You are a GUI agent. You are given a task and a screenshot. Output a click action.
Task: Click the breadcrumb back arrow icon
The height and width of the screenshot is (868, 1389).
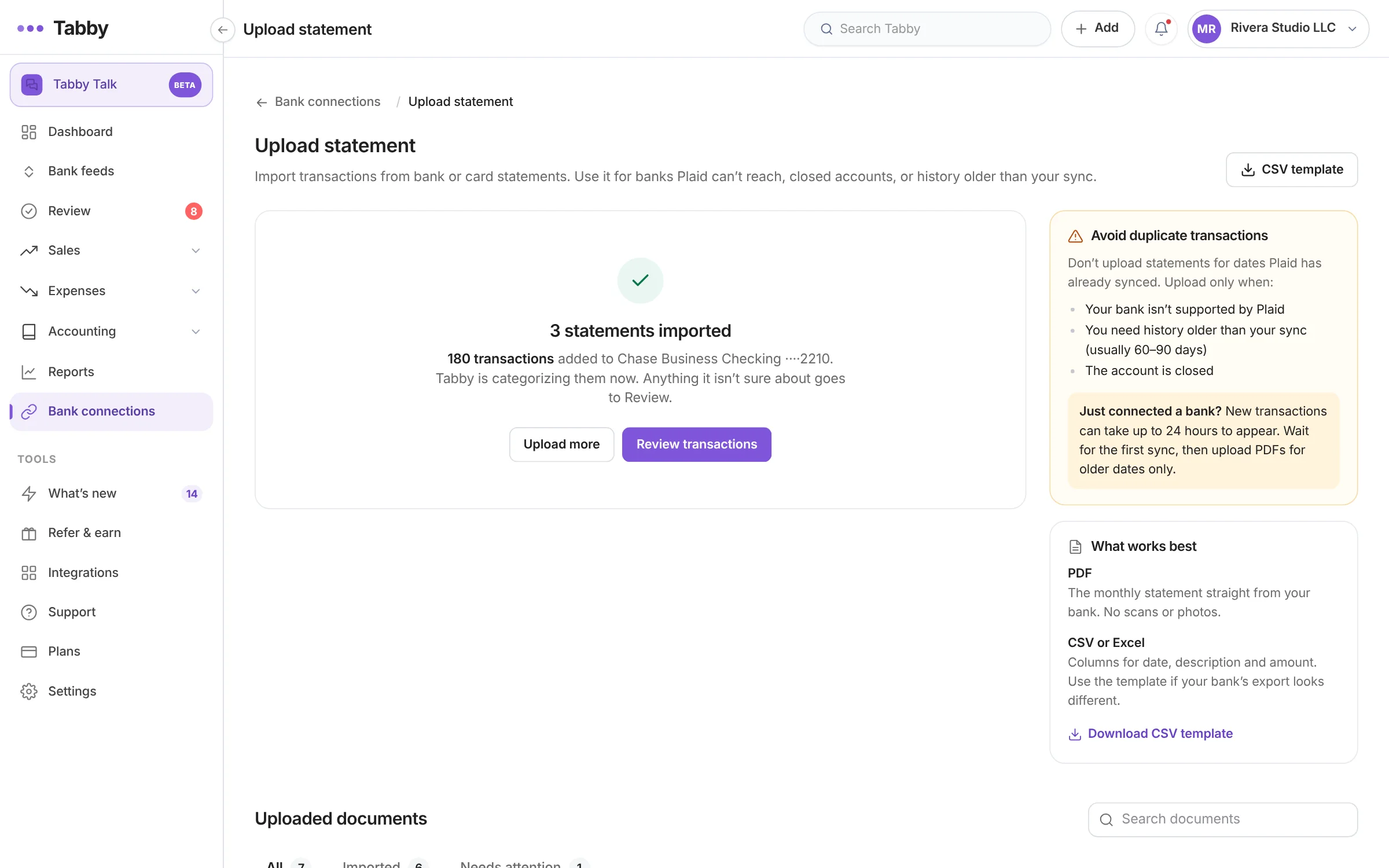262,102
